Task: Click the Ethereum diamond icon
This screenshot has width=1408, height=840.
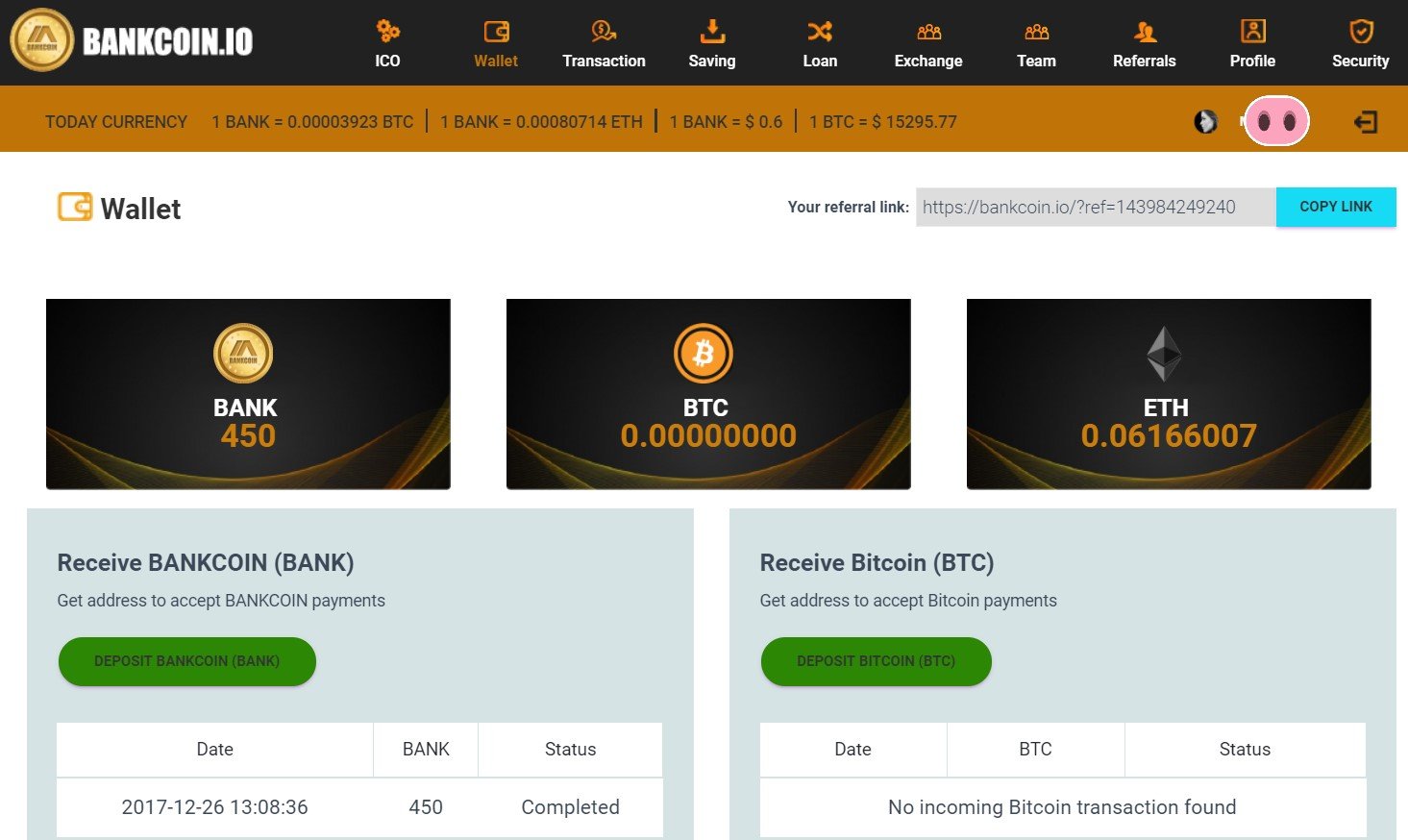Action: click(x=1164, y=354)
